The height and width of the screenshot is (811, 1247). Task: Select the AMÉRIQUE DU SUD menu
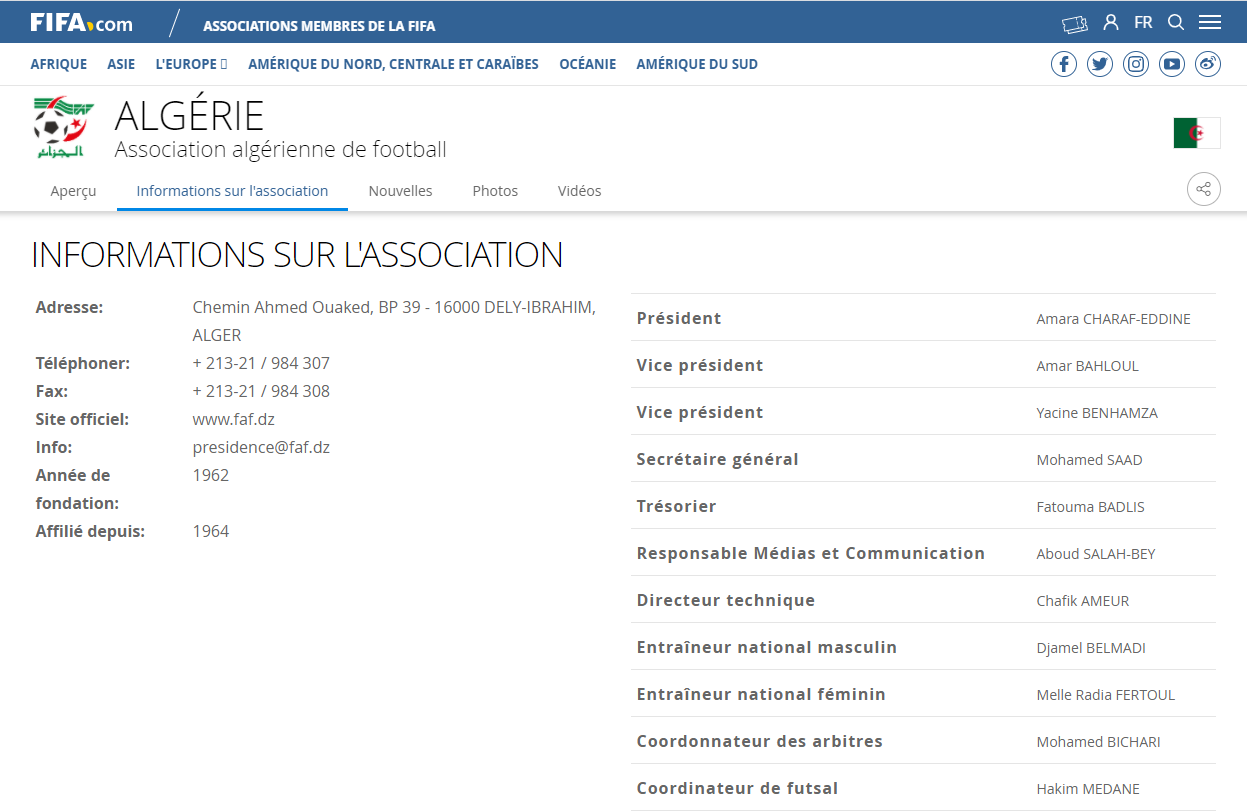point(697,64)
